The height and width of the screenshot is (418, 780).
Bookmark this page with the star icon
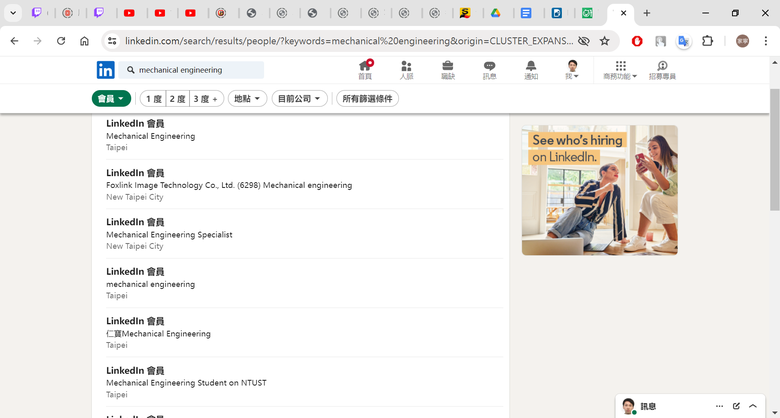(x=604, y=41)
